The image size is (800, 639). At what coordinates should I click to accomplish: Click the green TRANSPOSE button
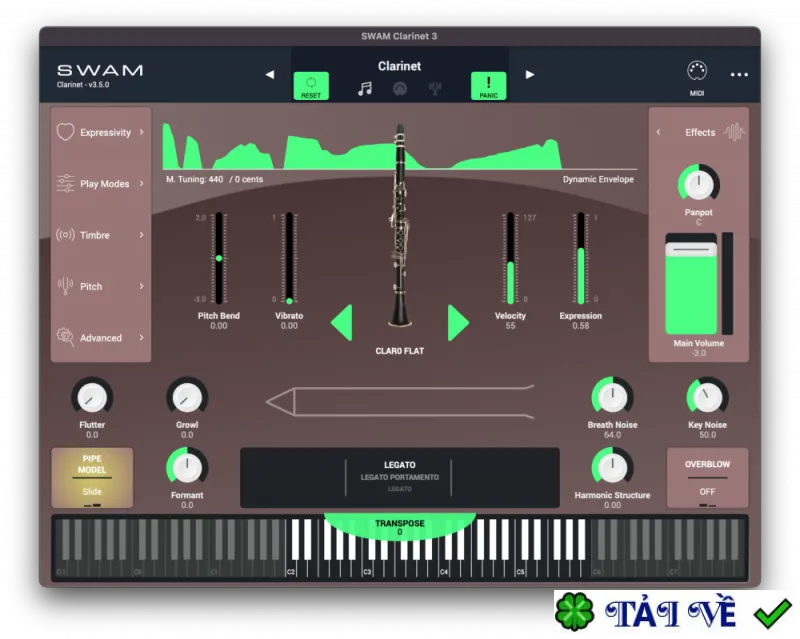399,526
